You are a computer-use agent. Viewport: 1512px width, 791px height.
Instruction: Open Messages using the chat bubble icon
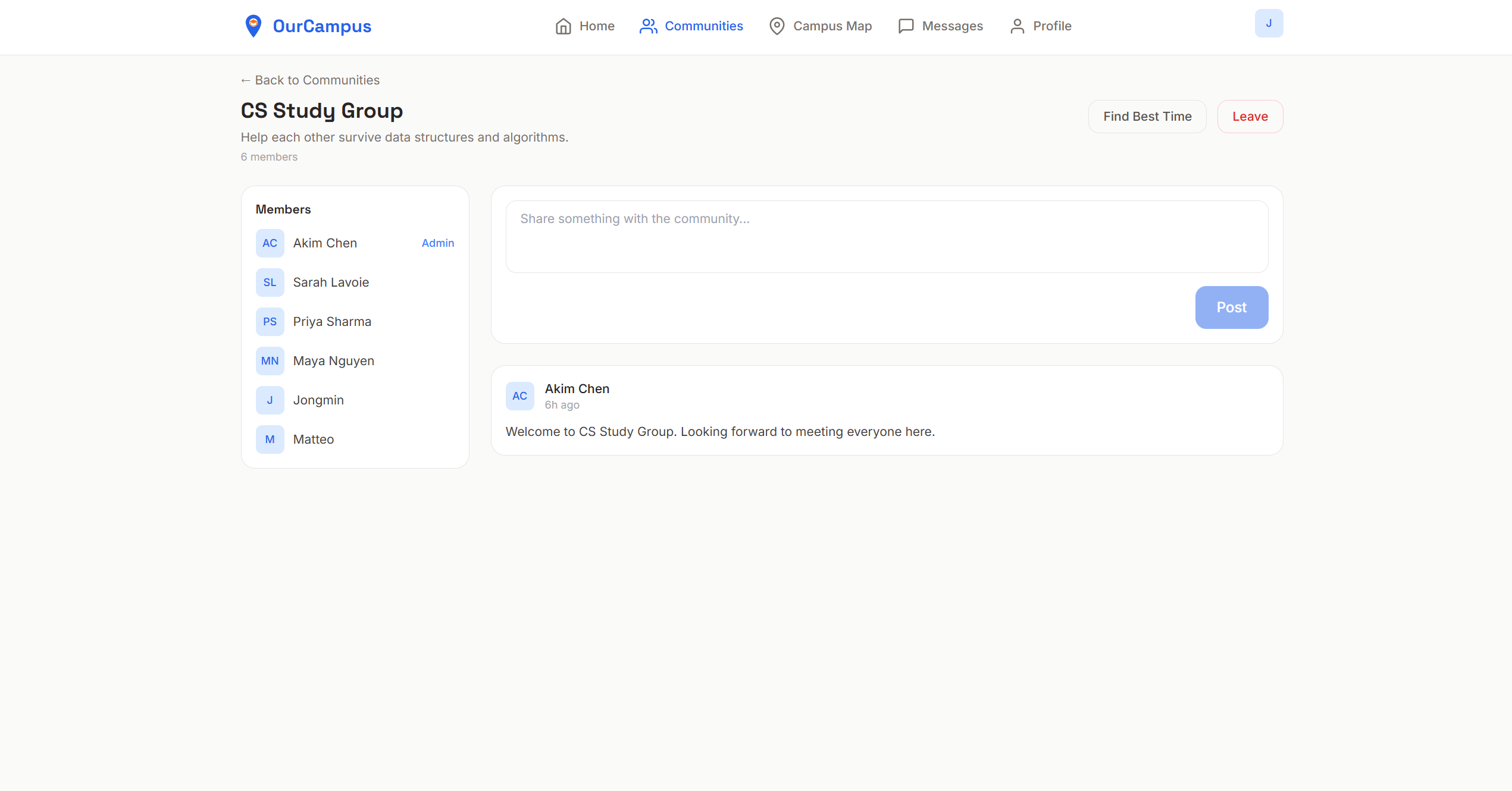[x=905, y=26]
